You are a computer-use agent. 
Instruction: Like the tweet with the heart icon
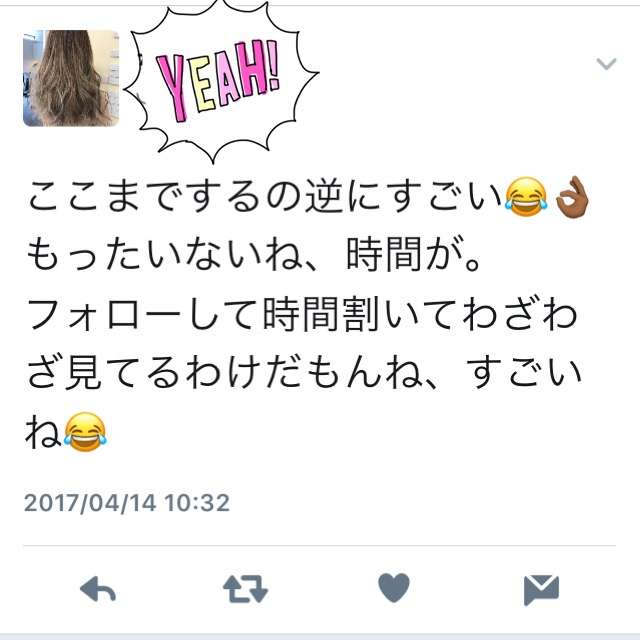(x=394, y=587)
